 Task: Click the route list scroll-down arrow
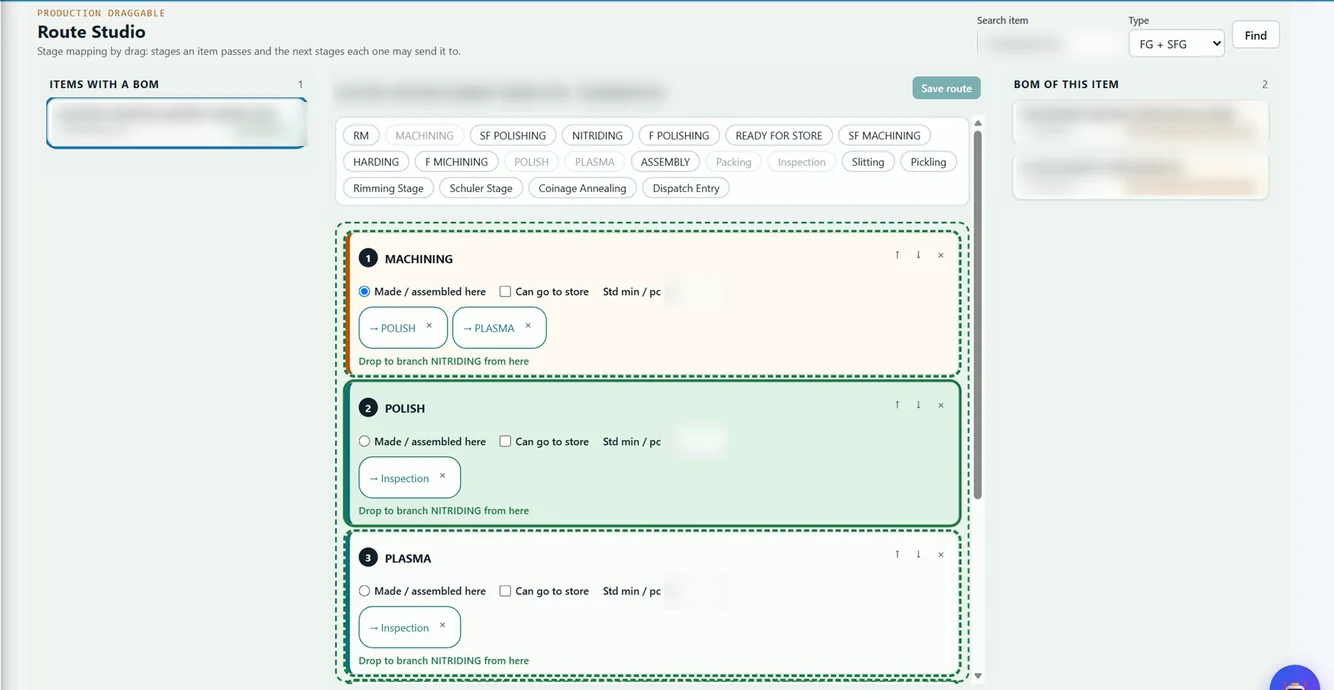pyautogui.click(x=978, y=676)
